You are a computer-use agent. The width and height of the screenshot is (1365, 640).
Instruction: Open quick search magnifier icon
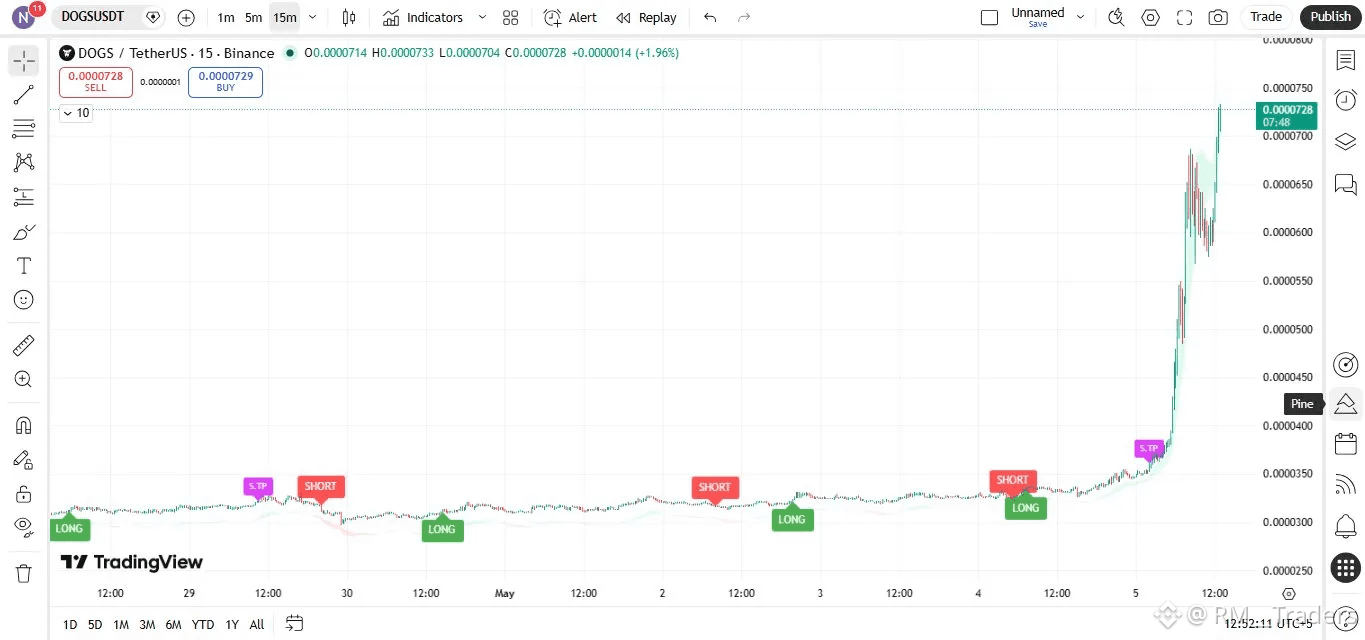(x=1117, y=17)
